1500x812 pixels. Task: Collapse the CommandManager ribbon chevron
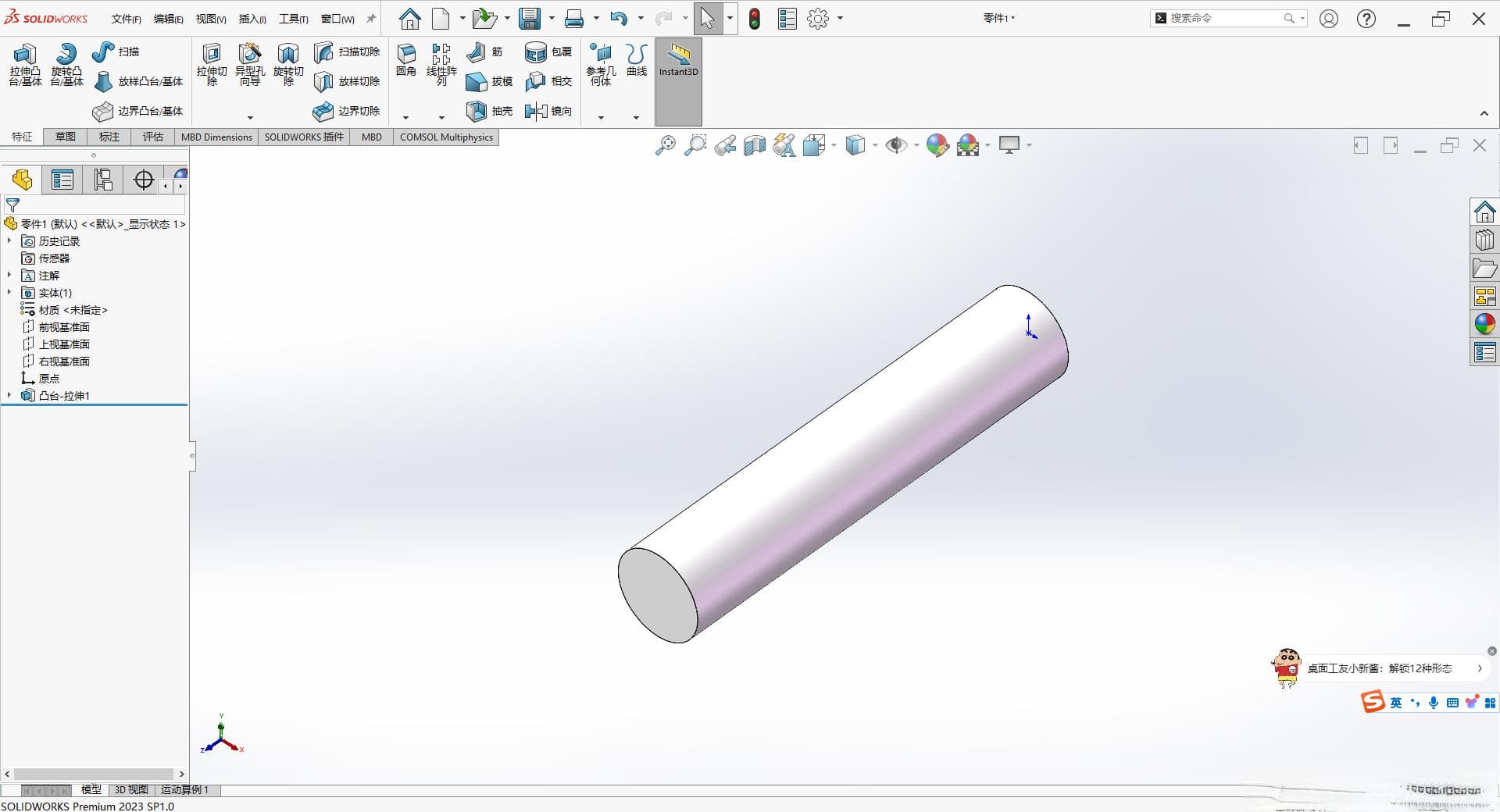[x=1484, y=114]
